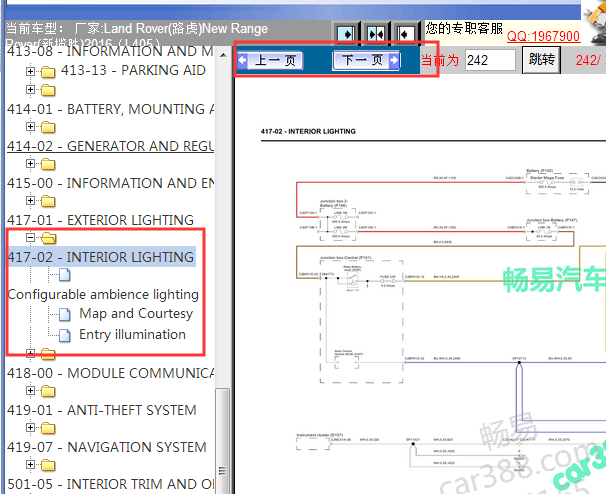The image size is (606, 494).
Task: Click the open 417-02 folder icon
Action: click(x=48, y=238)
